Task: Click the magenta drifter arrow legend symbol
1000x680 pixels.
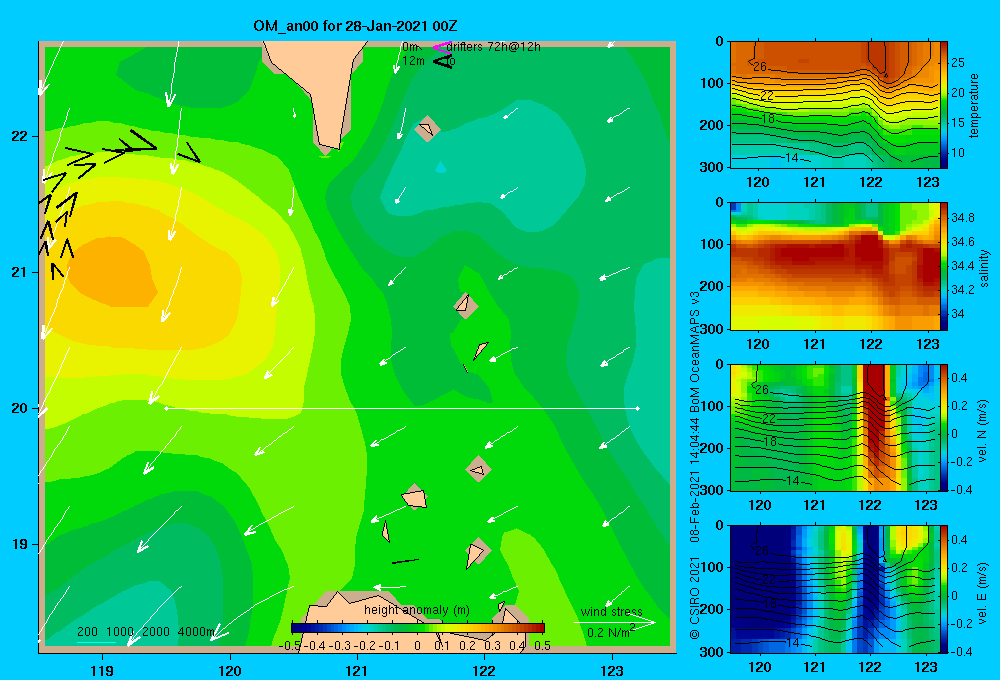Action: [442, 47]
